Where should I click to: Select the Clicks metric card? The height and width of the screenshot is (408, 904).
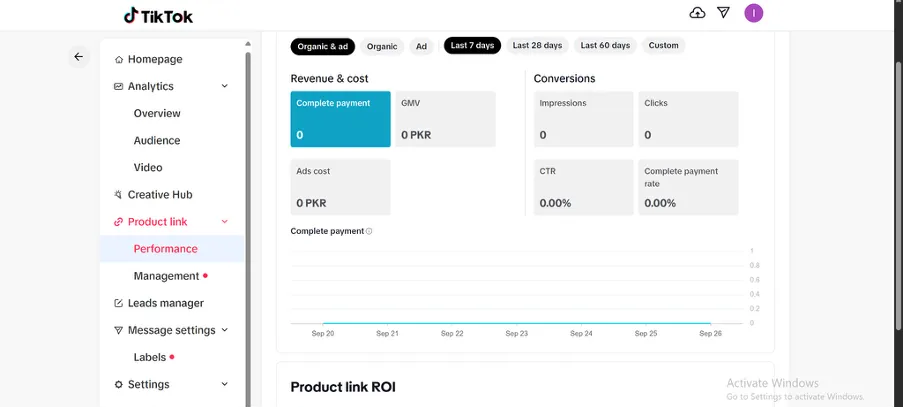click(x=688, y=119)
